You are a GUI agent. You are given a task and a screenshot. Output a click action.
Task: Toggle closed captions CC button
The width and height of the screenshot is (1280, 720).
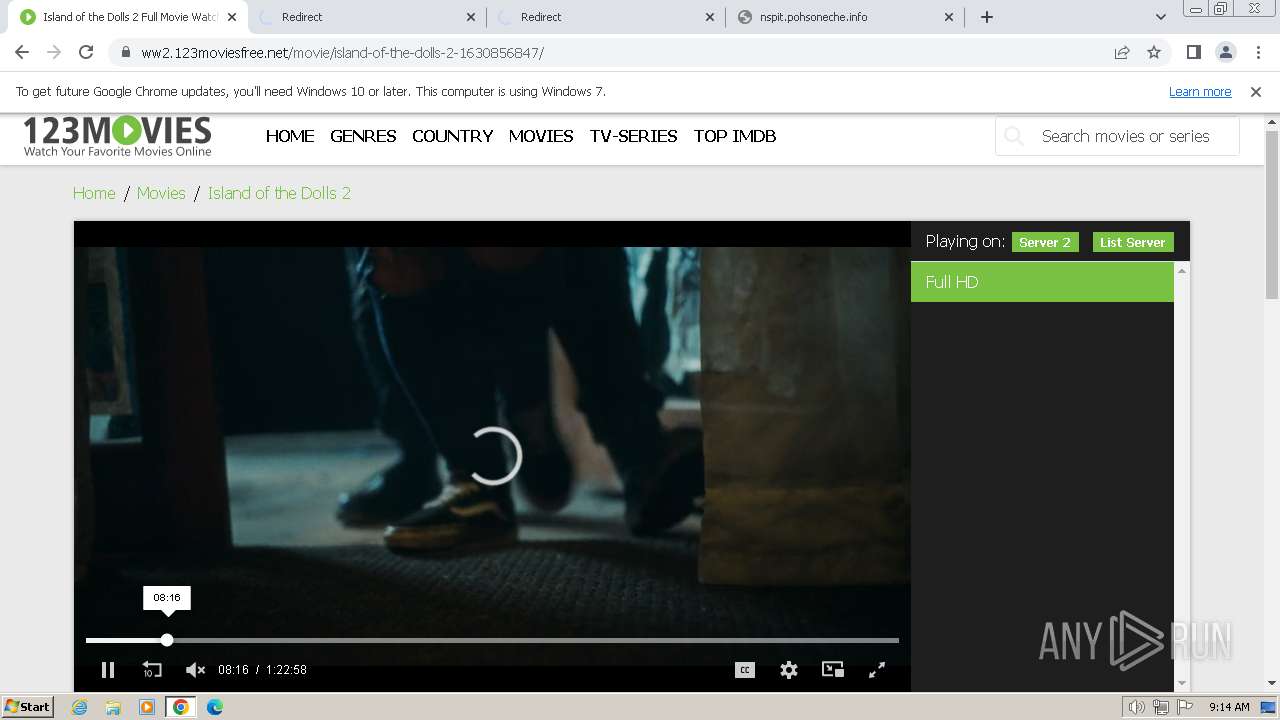click(745, 670)
